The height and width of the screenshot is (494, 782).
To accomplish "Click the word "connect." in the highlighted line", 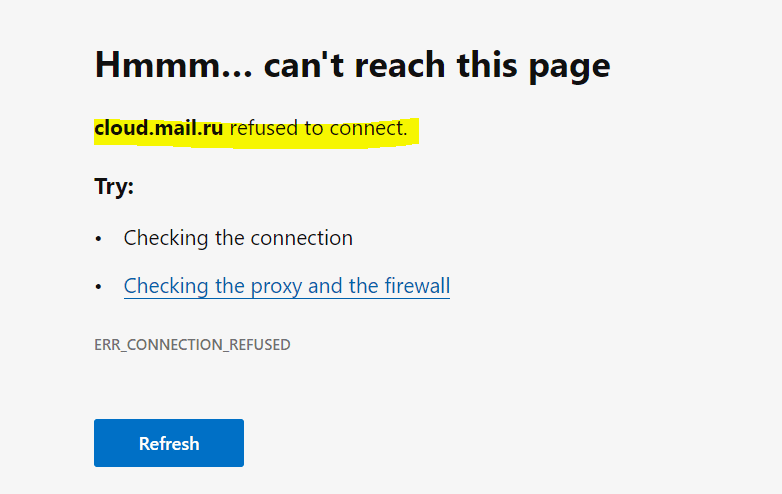I will pyautogui.click(x=369, y=128).
